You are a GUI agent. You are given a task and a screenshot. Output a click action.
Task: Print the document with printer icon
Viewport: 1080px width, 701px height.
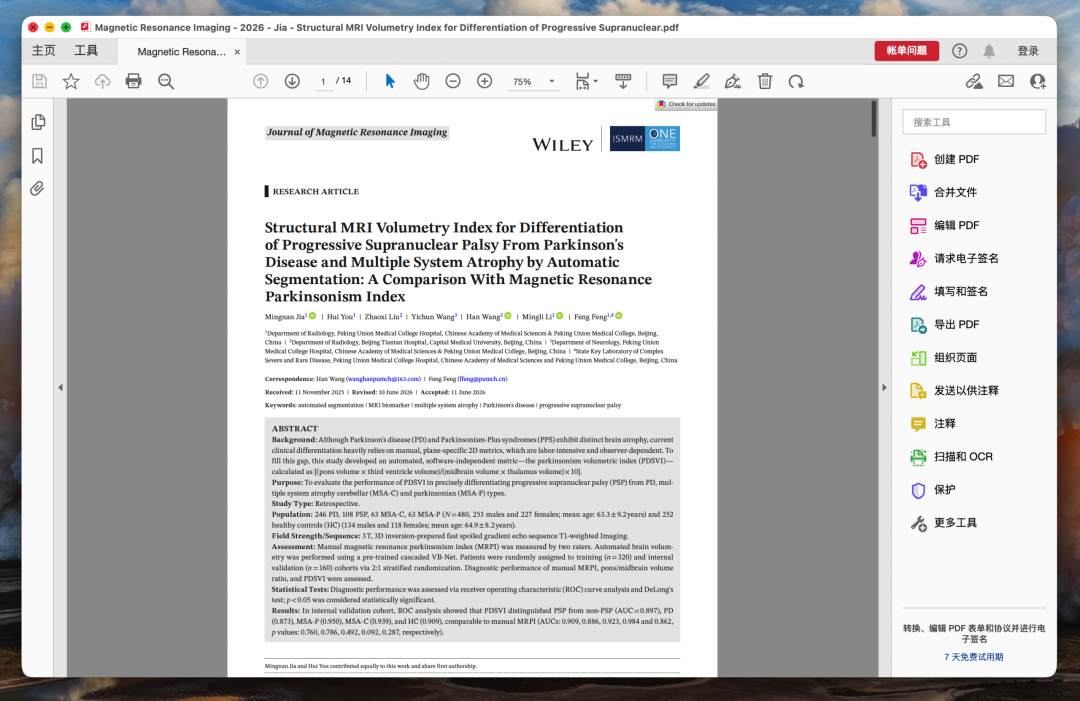pyautogui.click(x=134, y=81)
